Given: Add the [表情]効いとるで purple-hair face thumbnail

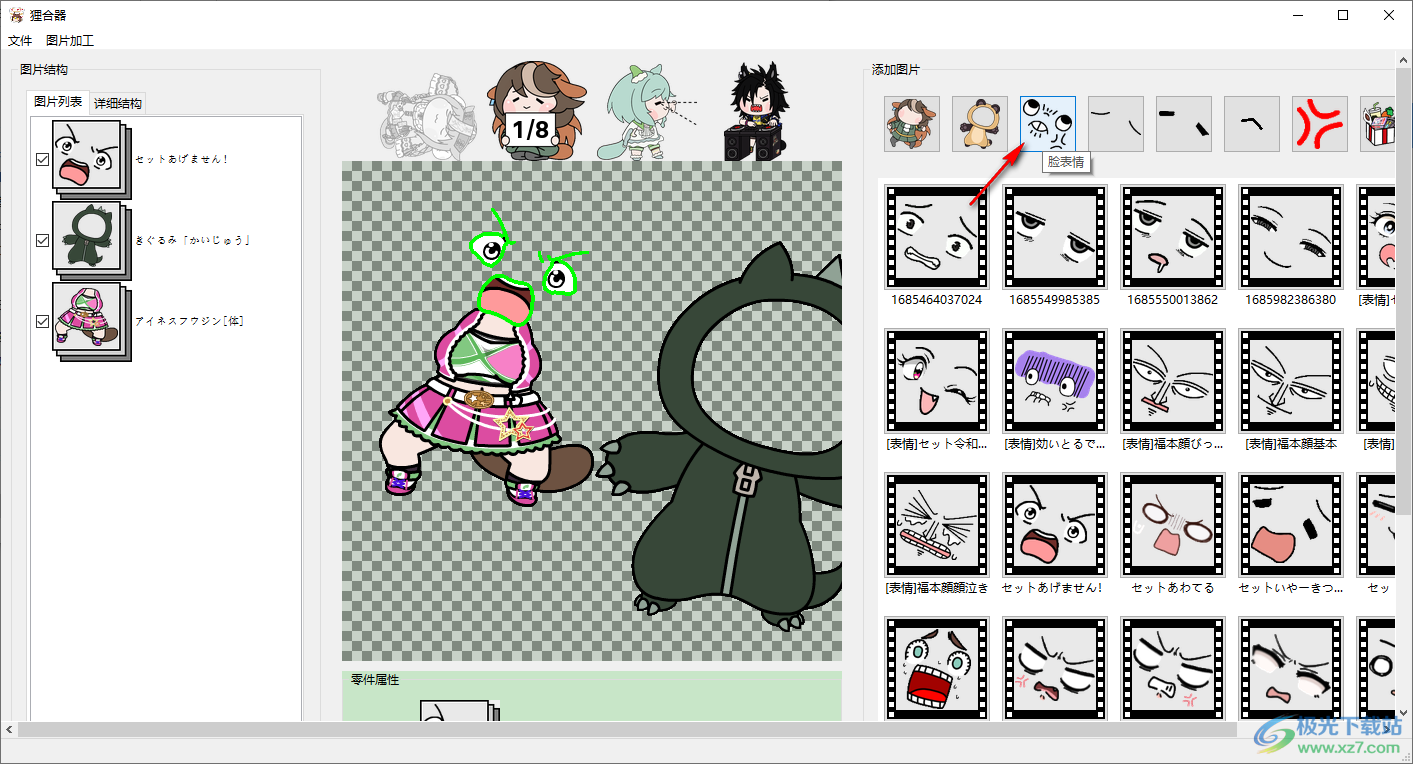Looking at the screenshot, I should pyautogui.click(x=1054, y=381).
